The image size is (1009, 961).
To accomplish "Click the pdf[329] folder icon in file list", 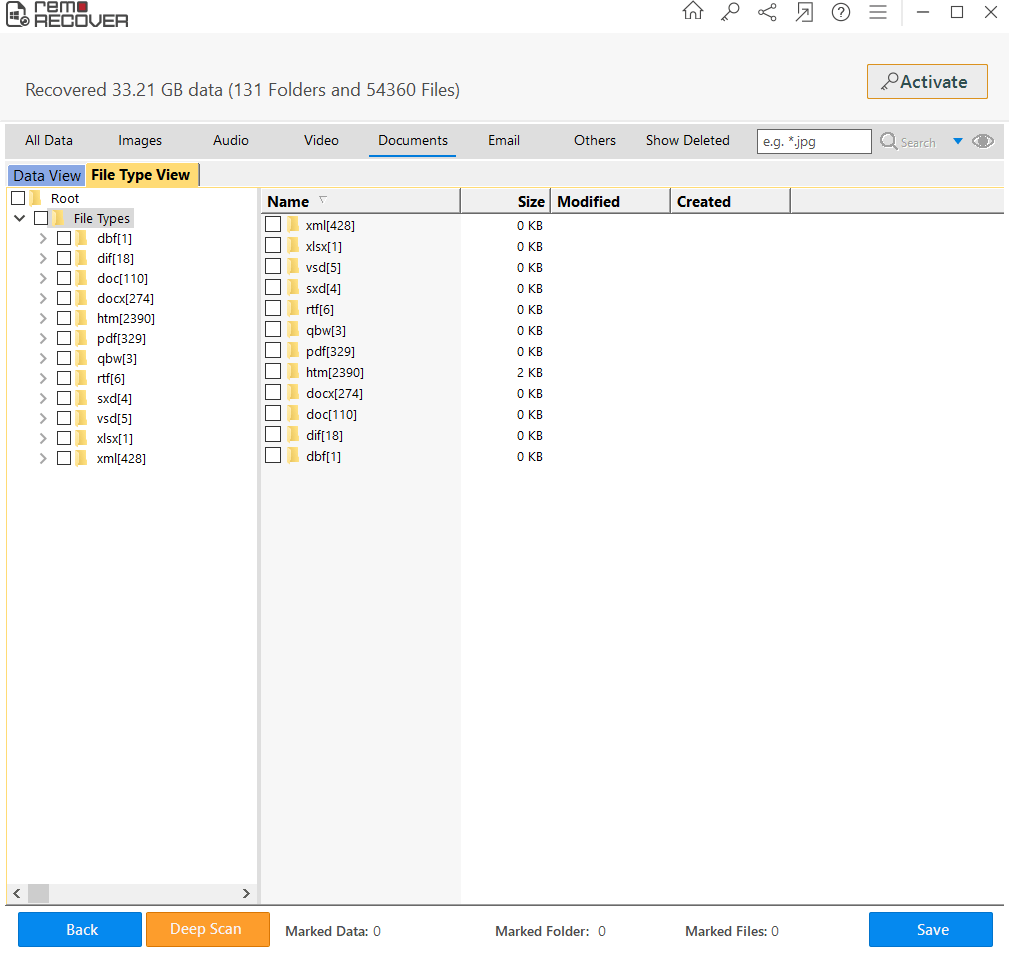I will click(294, 351).
